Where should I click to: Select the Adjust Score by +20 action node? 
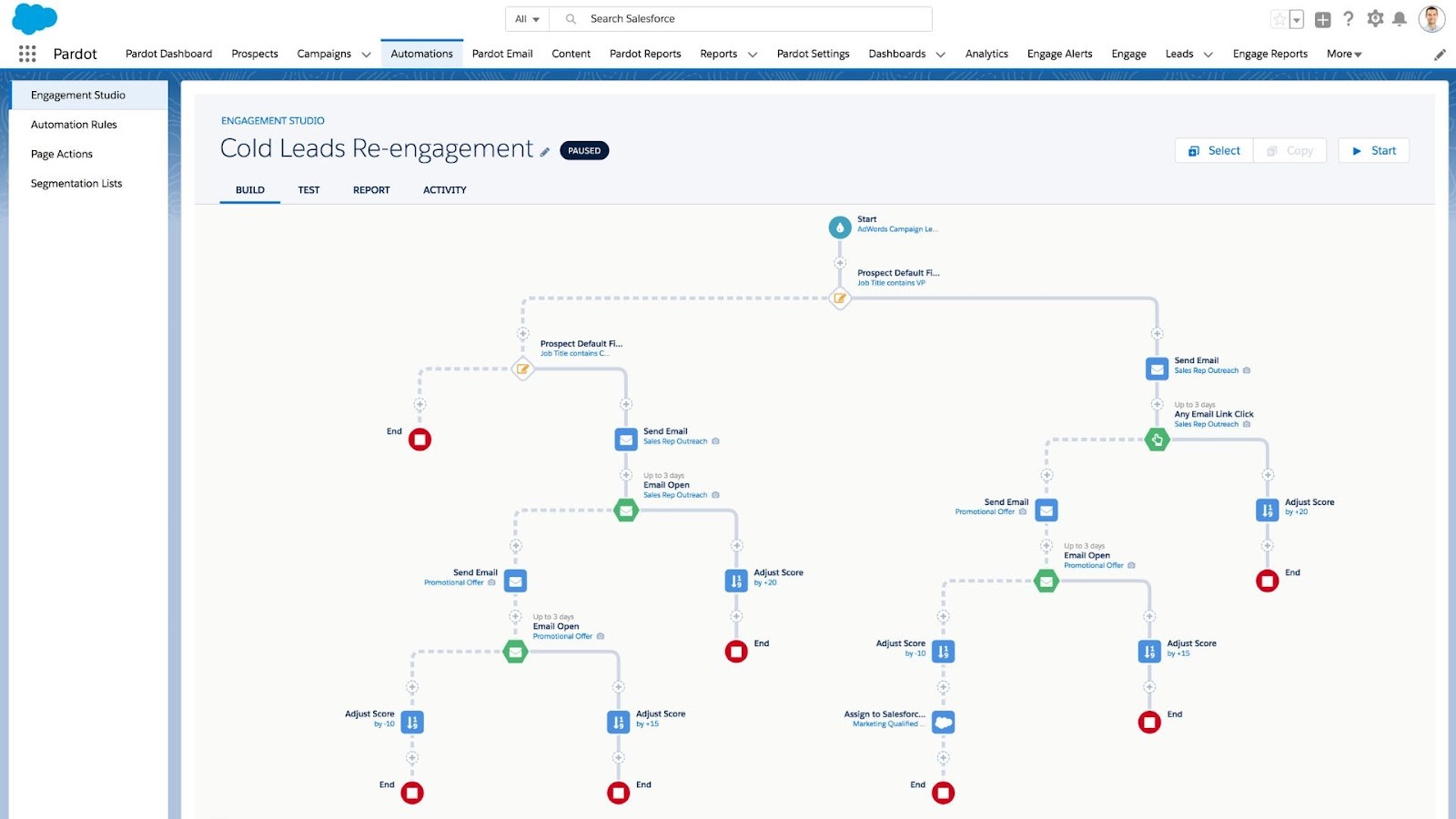[x=735, y=580]
